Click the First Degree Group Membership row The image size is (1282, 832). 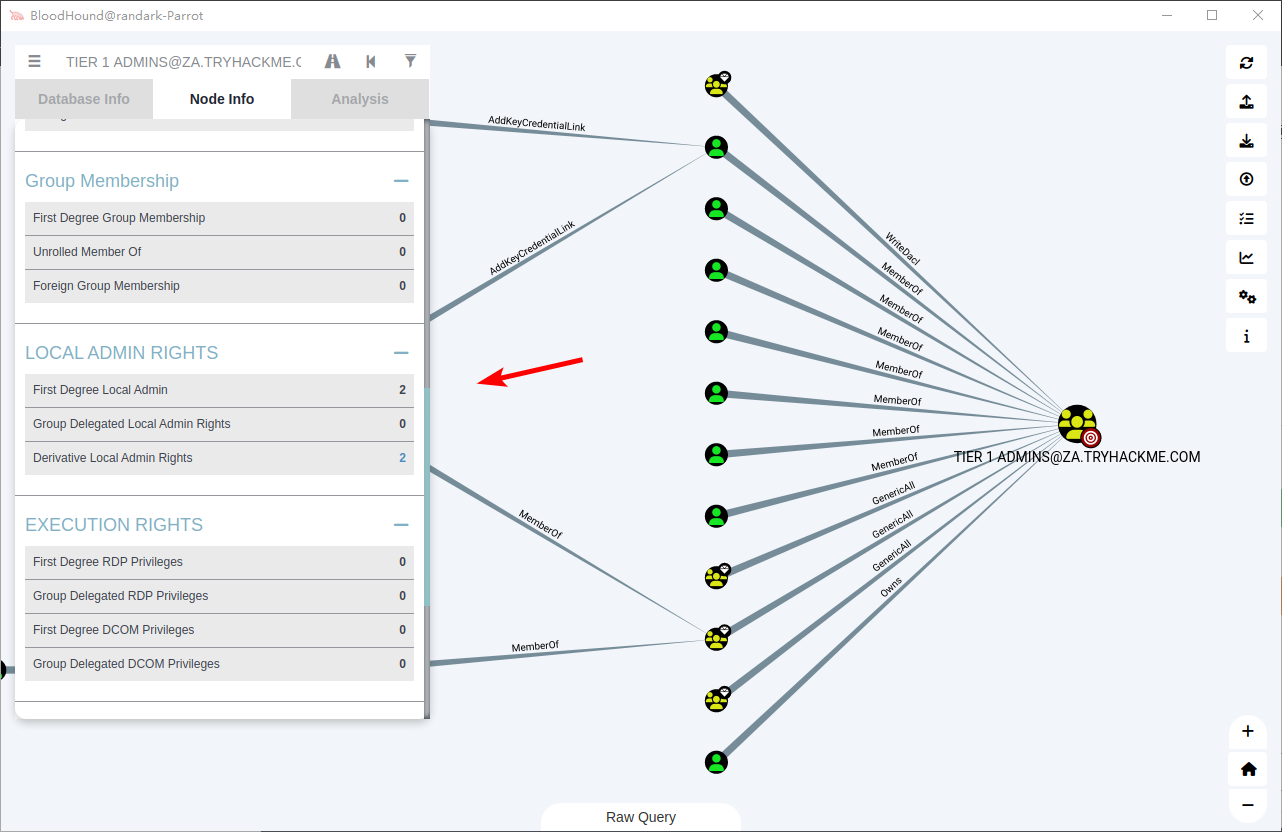click(219, 218)
